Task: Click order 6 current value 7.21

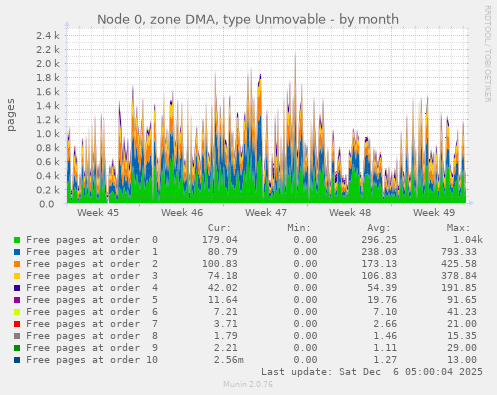Action: coord(226,312)
